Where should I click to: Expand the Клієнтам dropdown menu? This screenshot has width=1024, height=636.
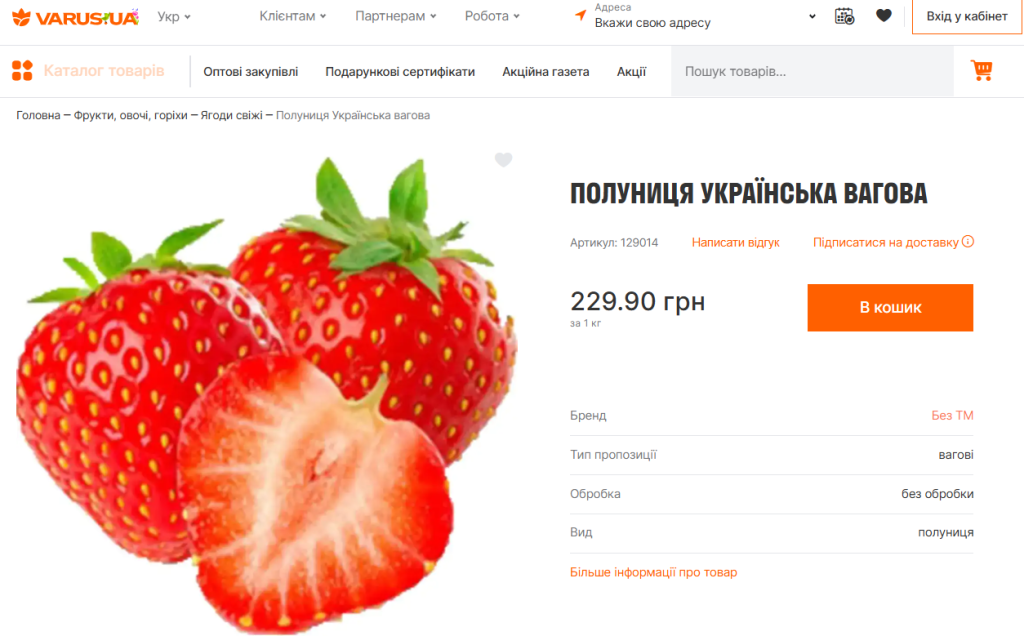[293, 16]
